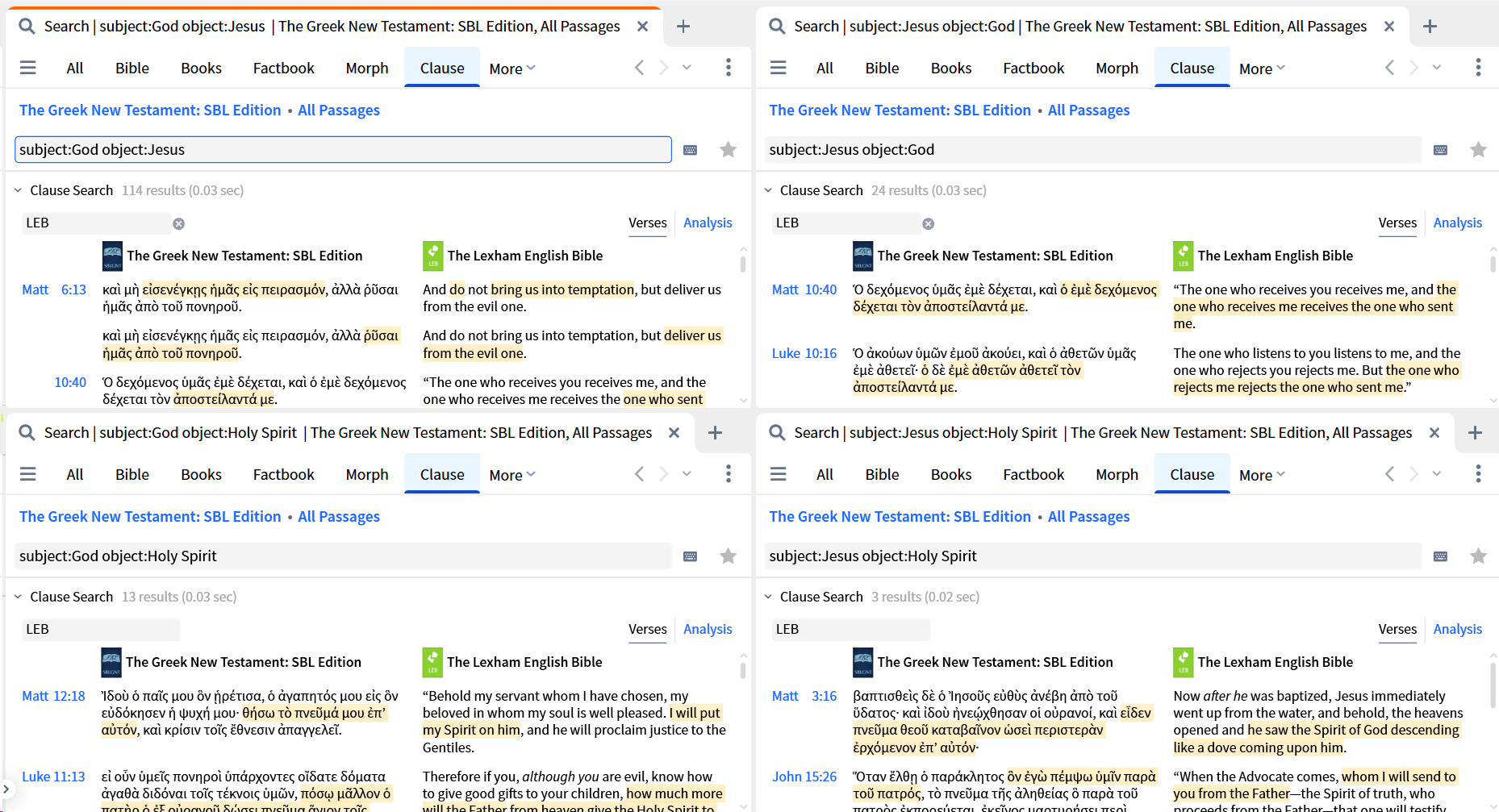
Task: Open panel options kebab in God-Holy Spirit panel
Action: click(x=729, y=474)
